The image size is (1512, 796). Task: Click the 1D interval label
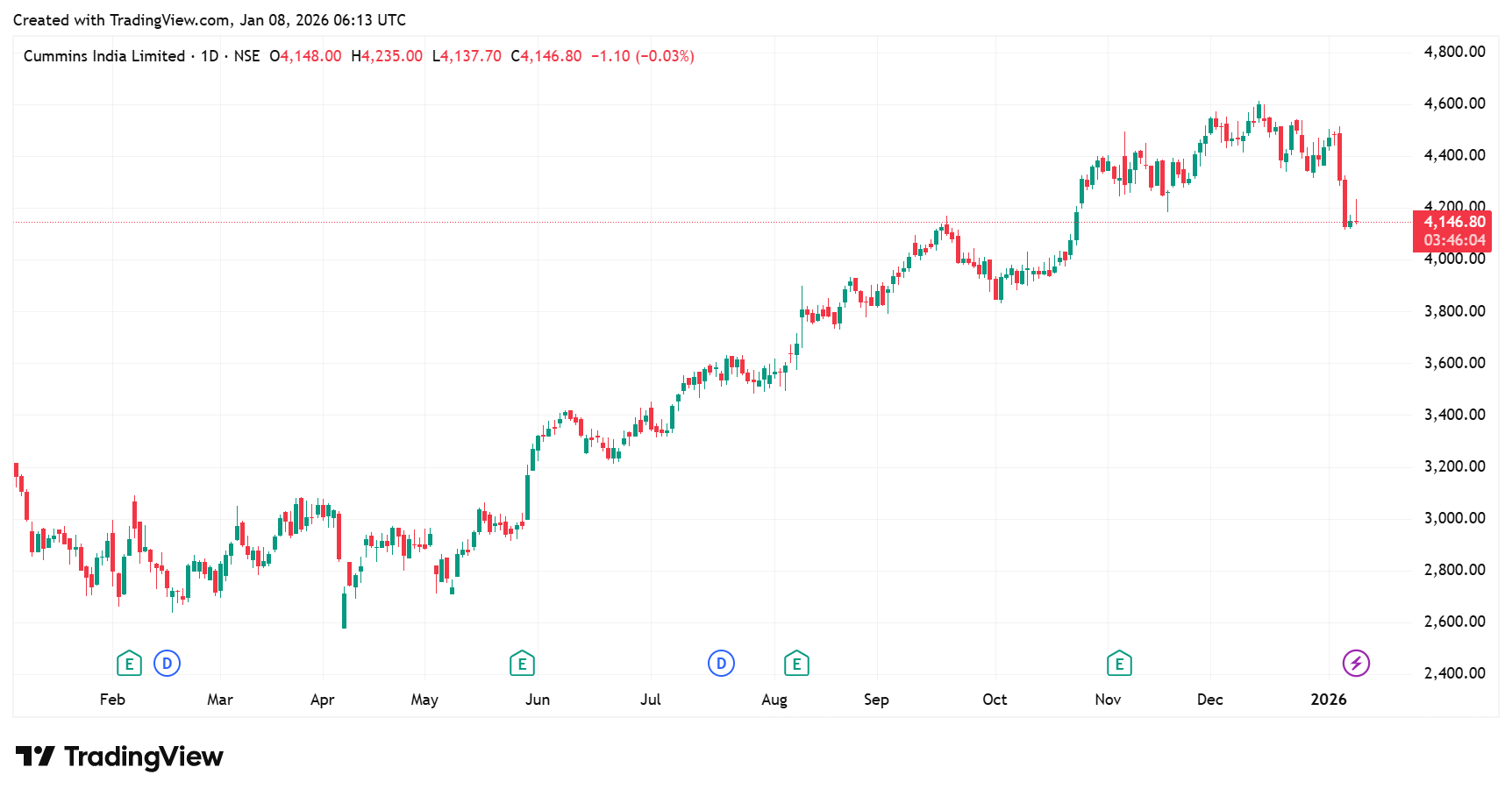[210, 56]
